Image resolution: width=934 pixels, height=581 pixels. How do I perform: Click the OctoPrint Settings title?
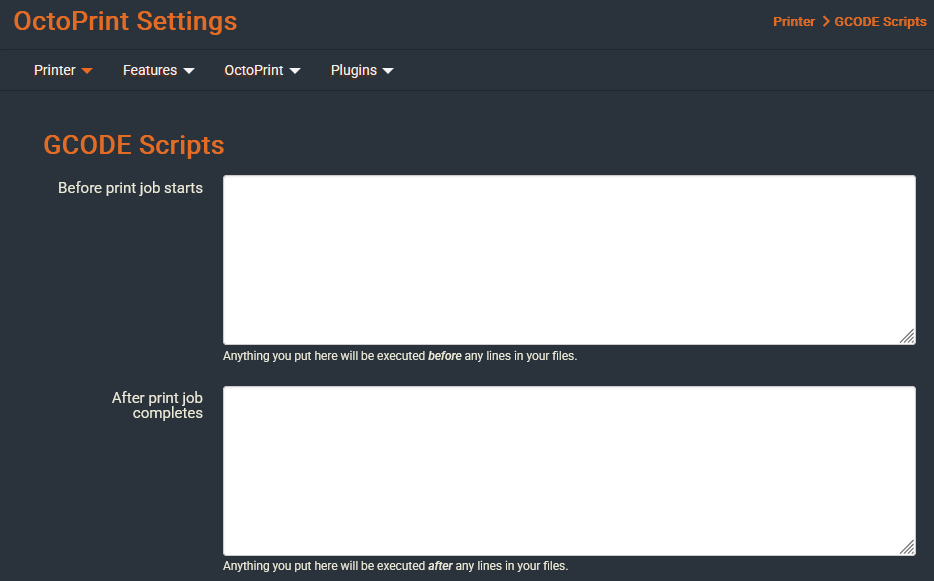point(125,21)
